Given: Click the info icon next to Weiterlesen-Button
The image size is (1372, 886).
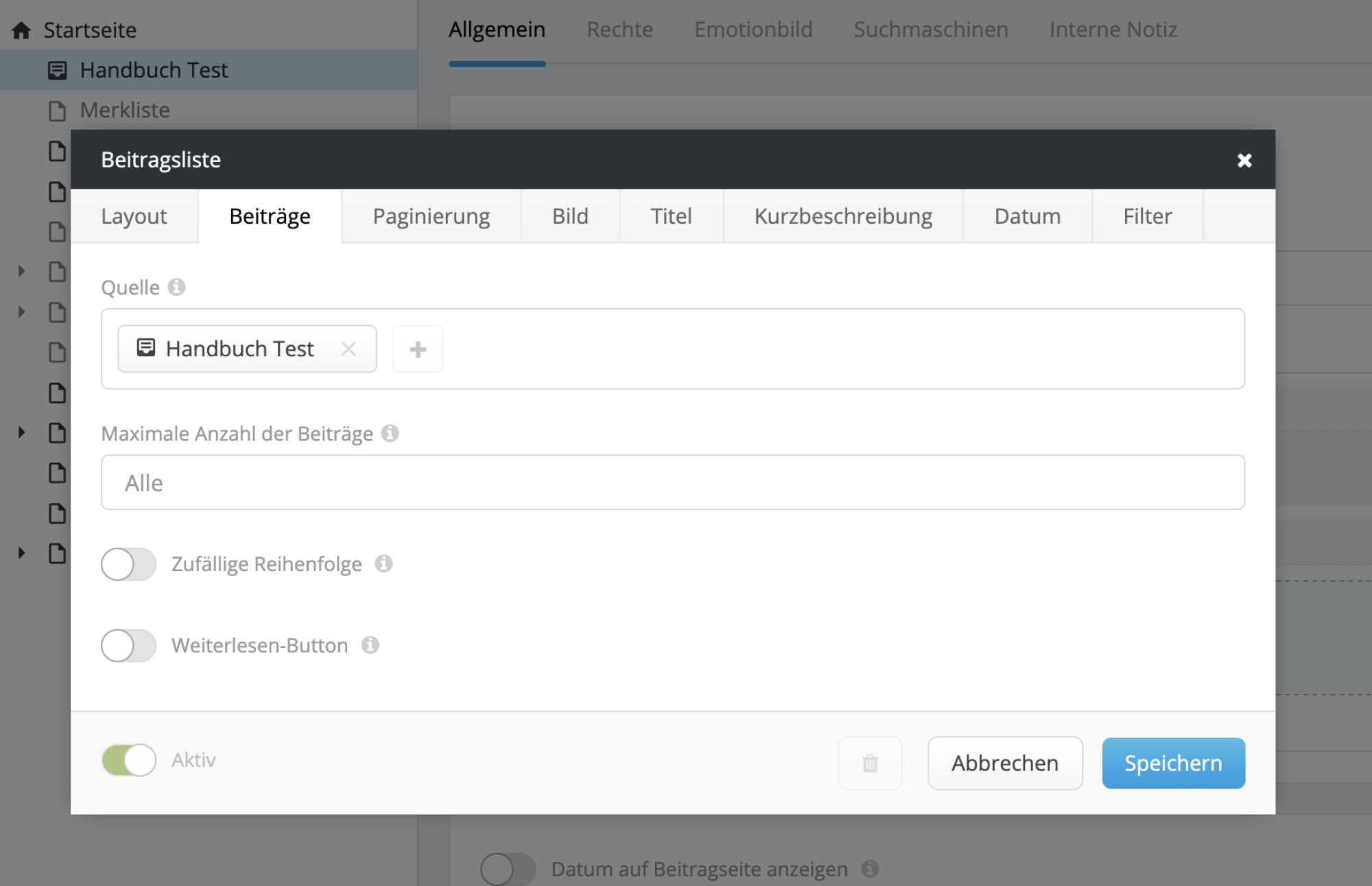Looking at the screenshot, I should pos(372,645).
